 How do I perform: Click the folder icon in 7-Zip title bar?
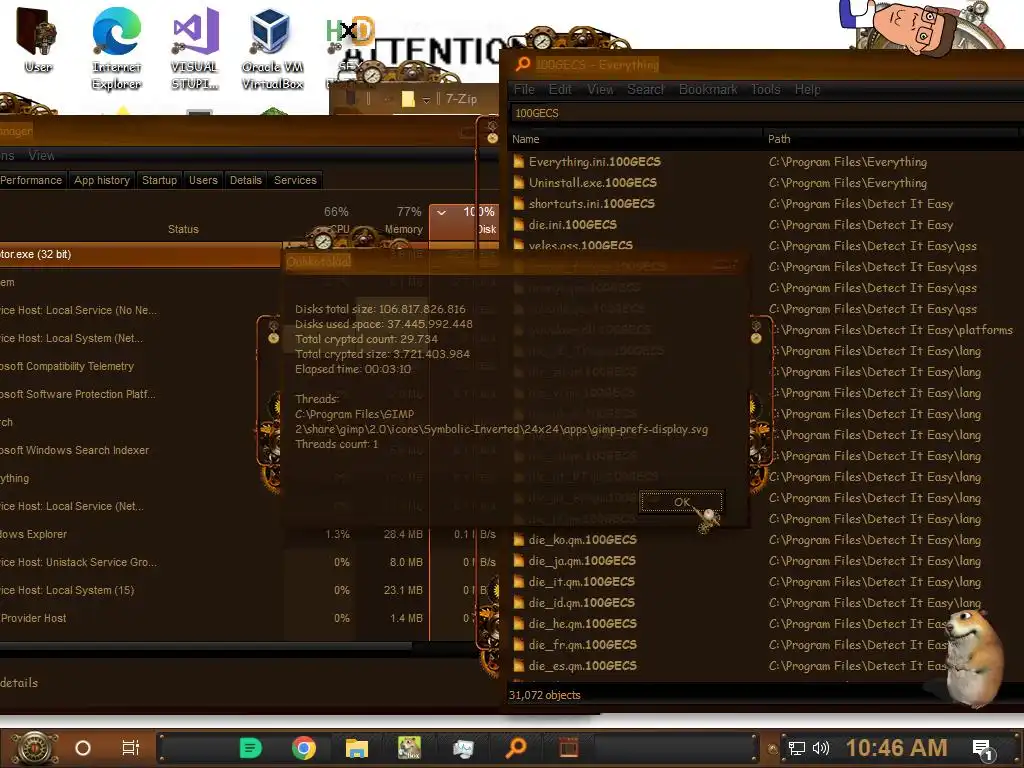[408, 99]
